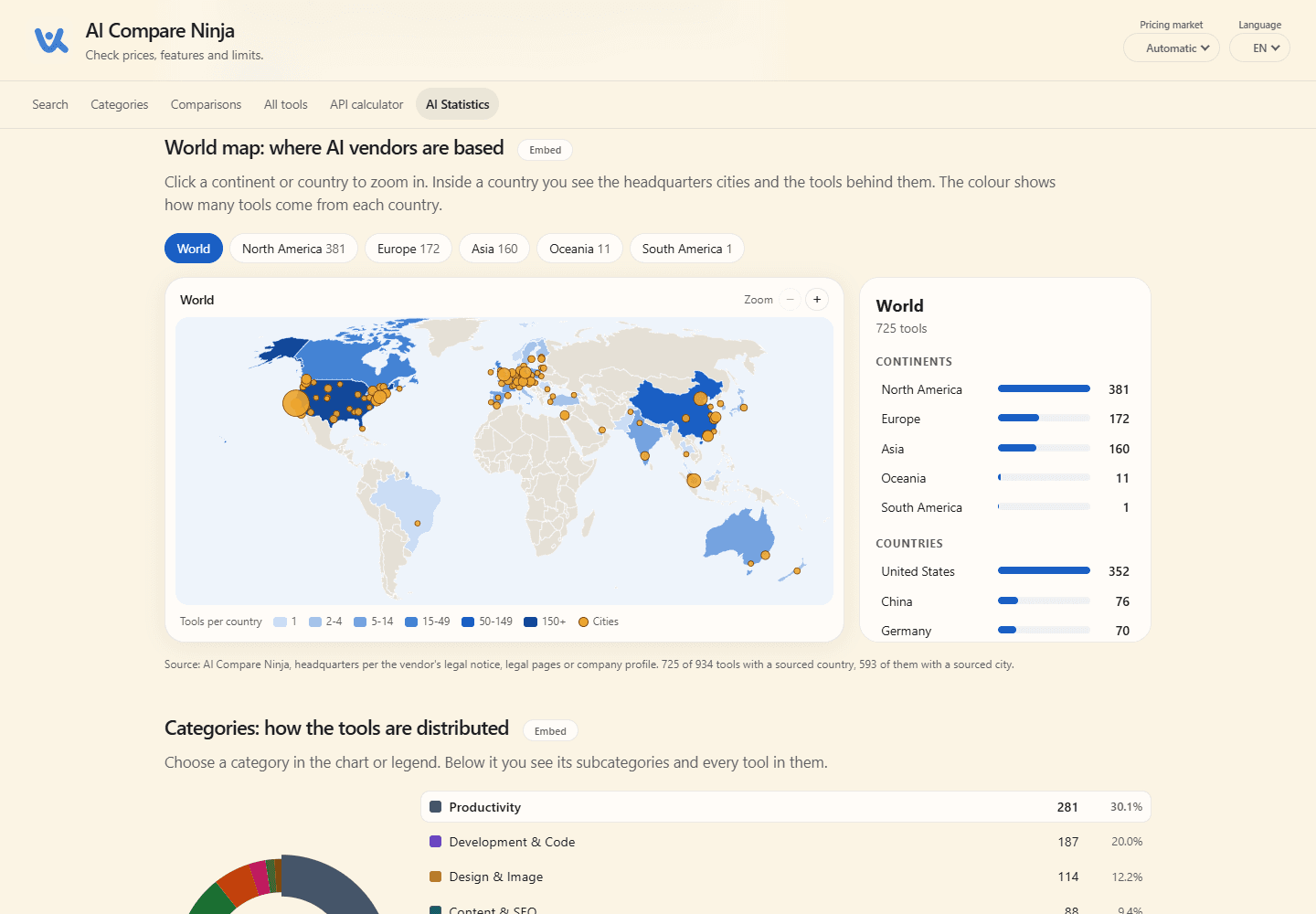
Task: Select United States in countries list
Action: pos(1005,571)
